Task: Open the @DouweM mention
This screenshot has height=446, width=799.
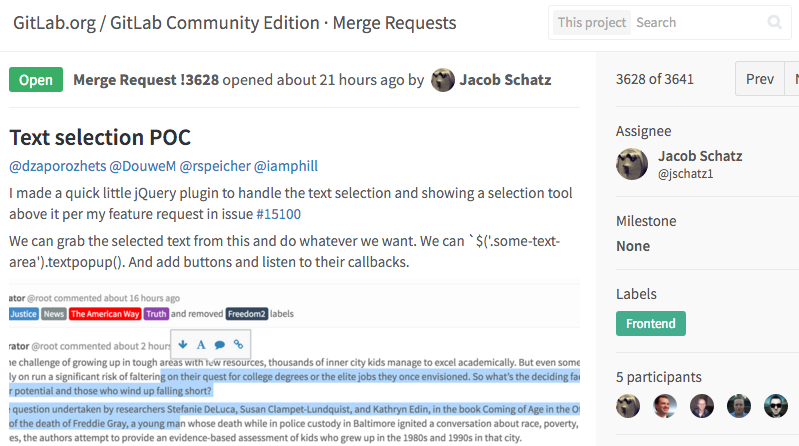Action: (x=143, y=166)
